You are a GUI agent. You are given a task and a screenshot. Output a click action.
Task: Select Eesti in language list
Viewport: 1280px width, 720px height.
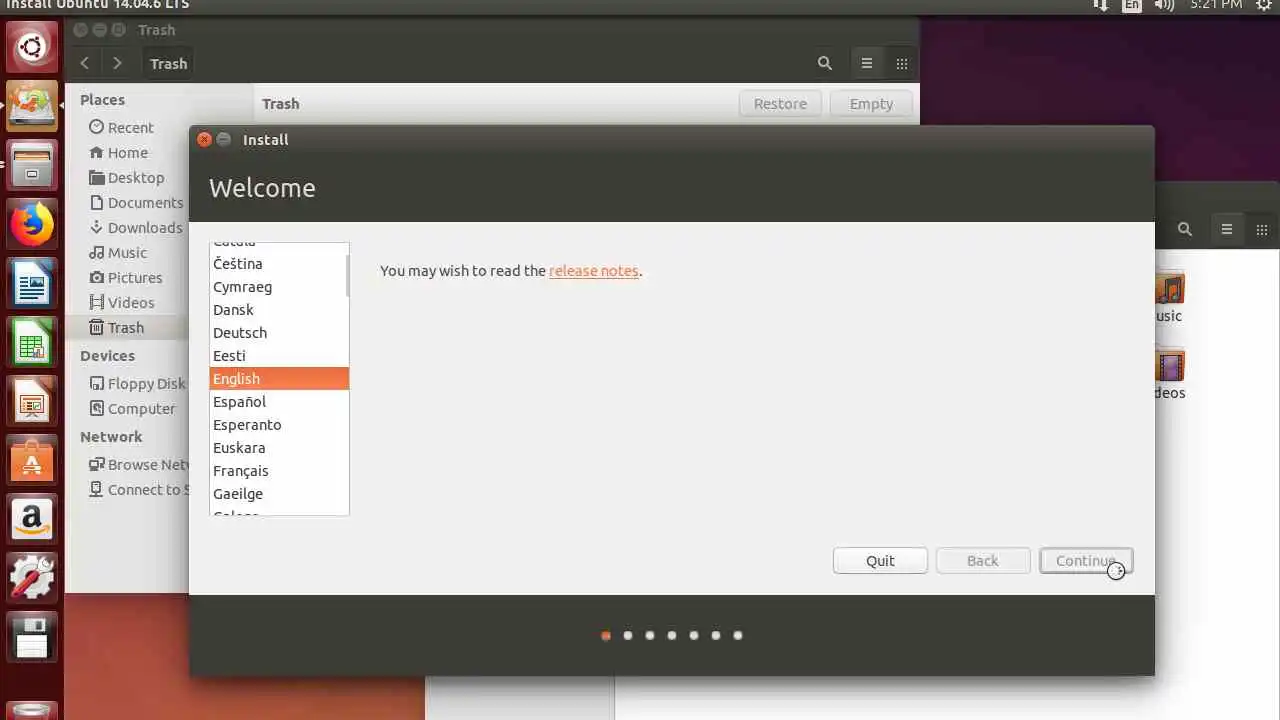278,356
